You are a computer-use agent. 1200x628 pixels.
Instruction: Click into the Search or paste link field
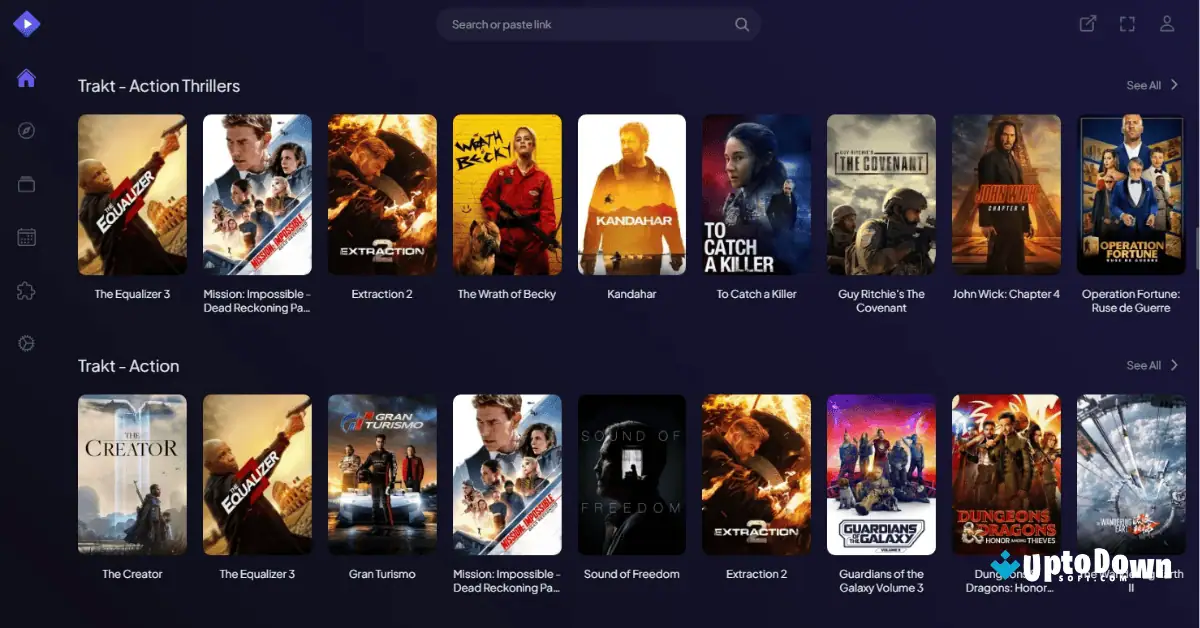[x=585, y=25]
